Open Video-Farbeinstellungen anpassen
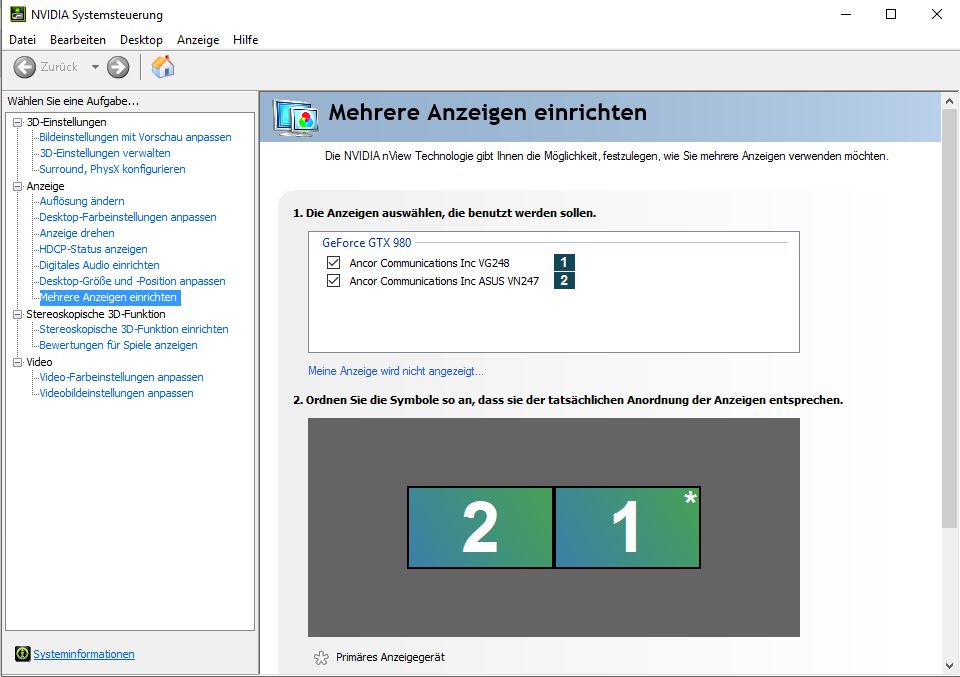960x677 pixels. pos(121,377)
